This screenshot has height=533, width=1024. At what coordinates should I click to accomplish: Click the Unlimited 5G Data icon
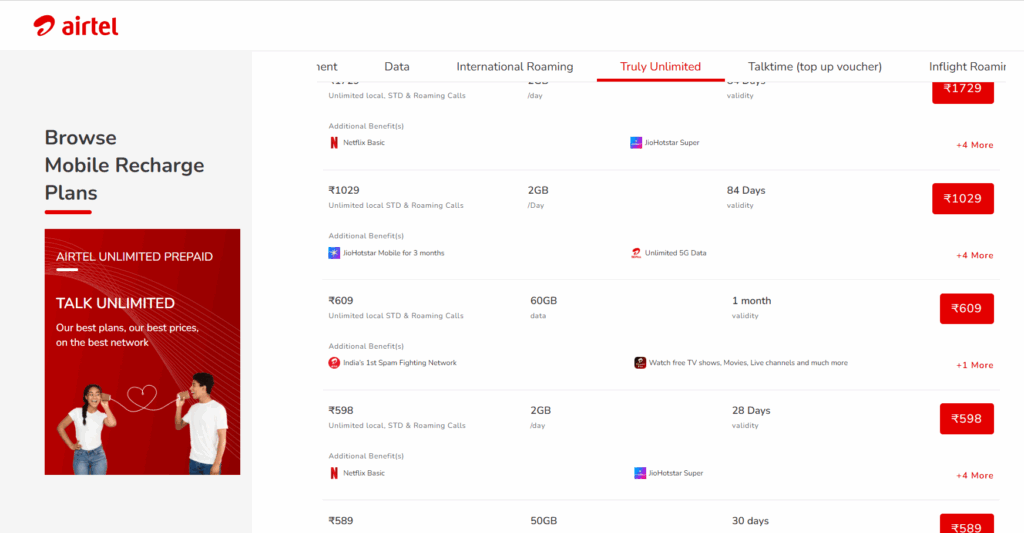pyautogui.click(x=636, y=253)
